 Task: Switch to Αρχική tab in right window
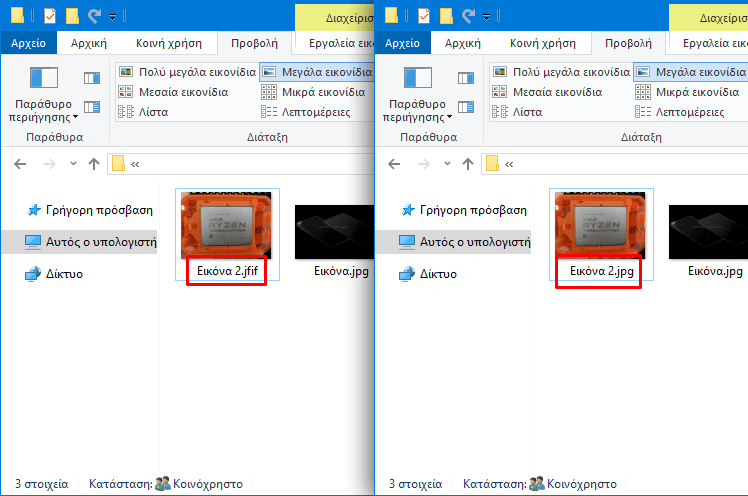[463, 43]
